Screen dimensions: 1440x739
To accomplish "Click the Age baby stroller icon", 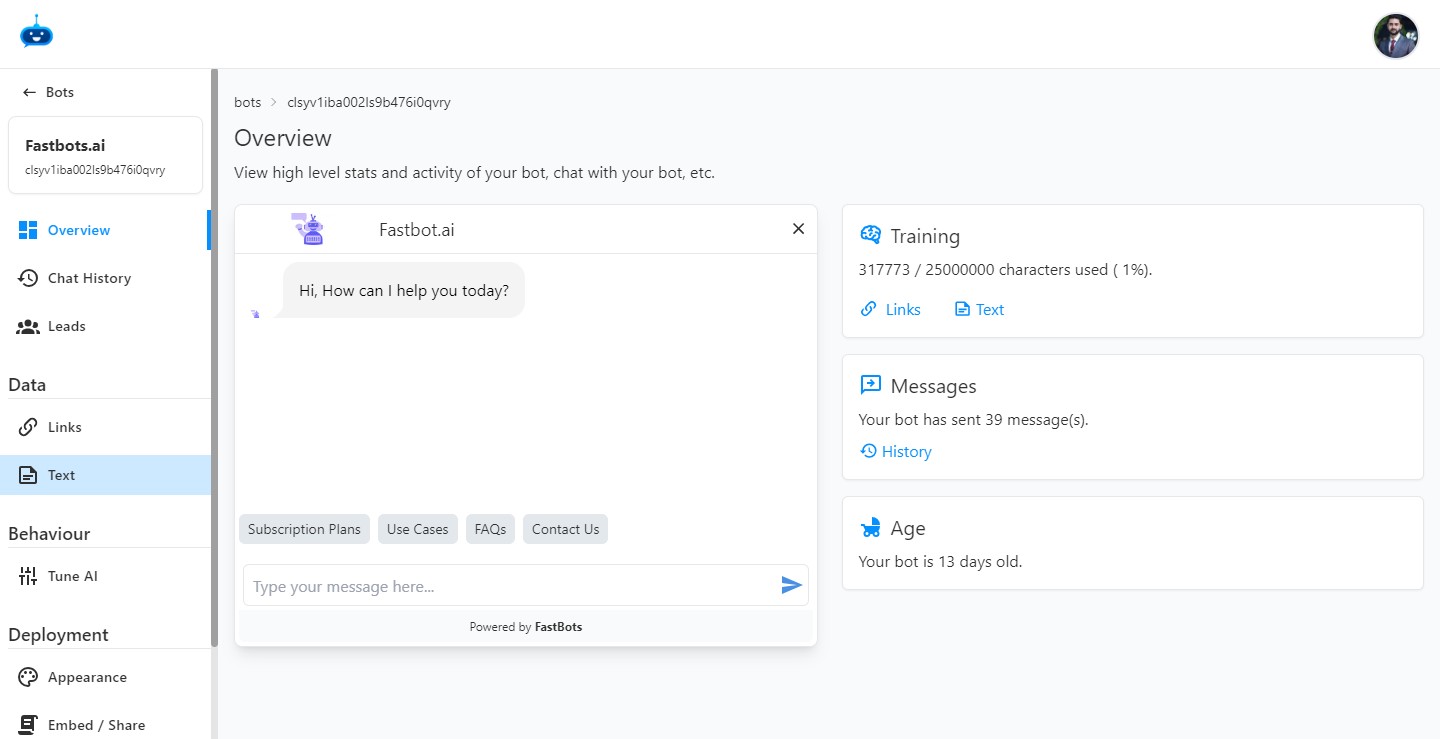I will click(x=870, y=527).
